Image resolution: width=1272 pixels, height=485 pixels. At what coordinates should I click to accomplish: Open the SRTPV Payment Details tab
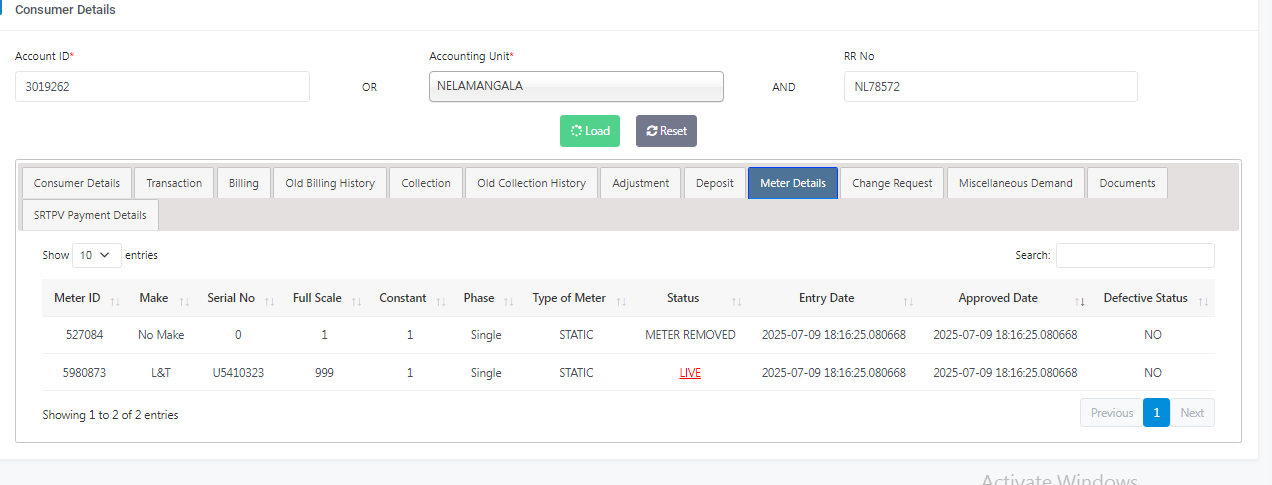[x=90, y=215]
